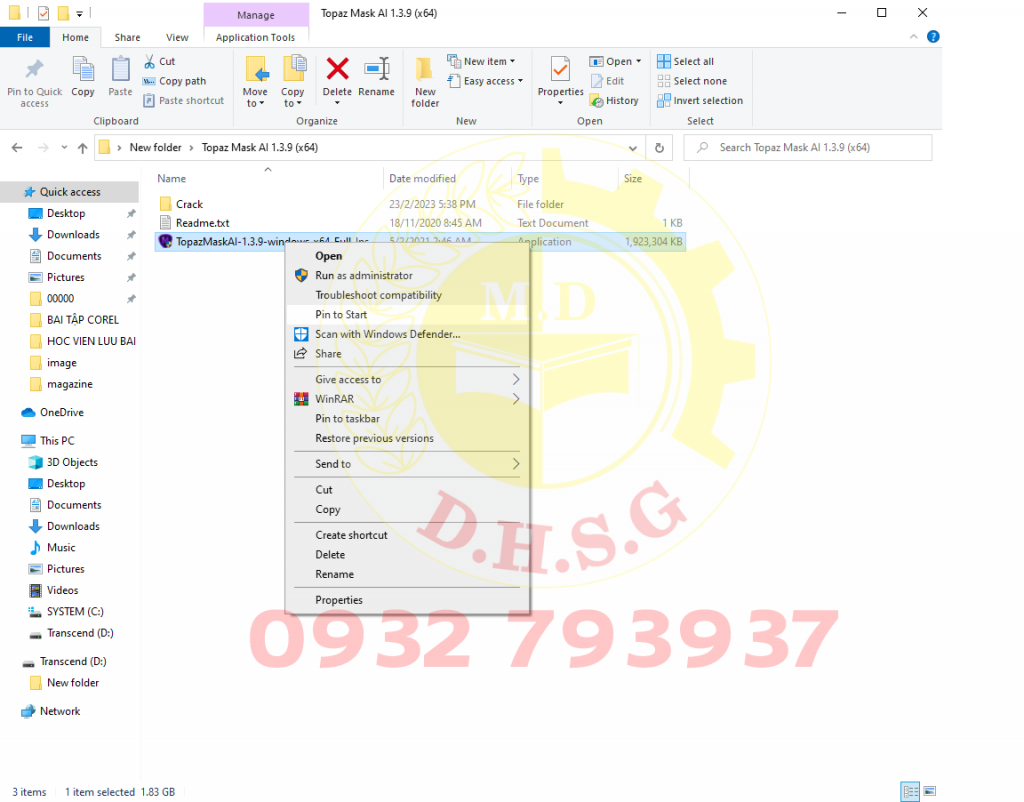Image resolution: width=1024 pixels, height=802 pixels.
Task: Click the Paste icon in ribbon
Action: [120, 69]
